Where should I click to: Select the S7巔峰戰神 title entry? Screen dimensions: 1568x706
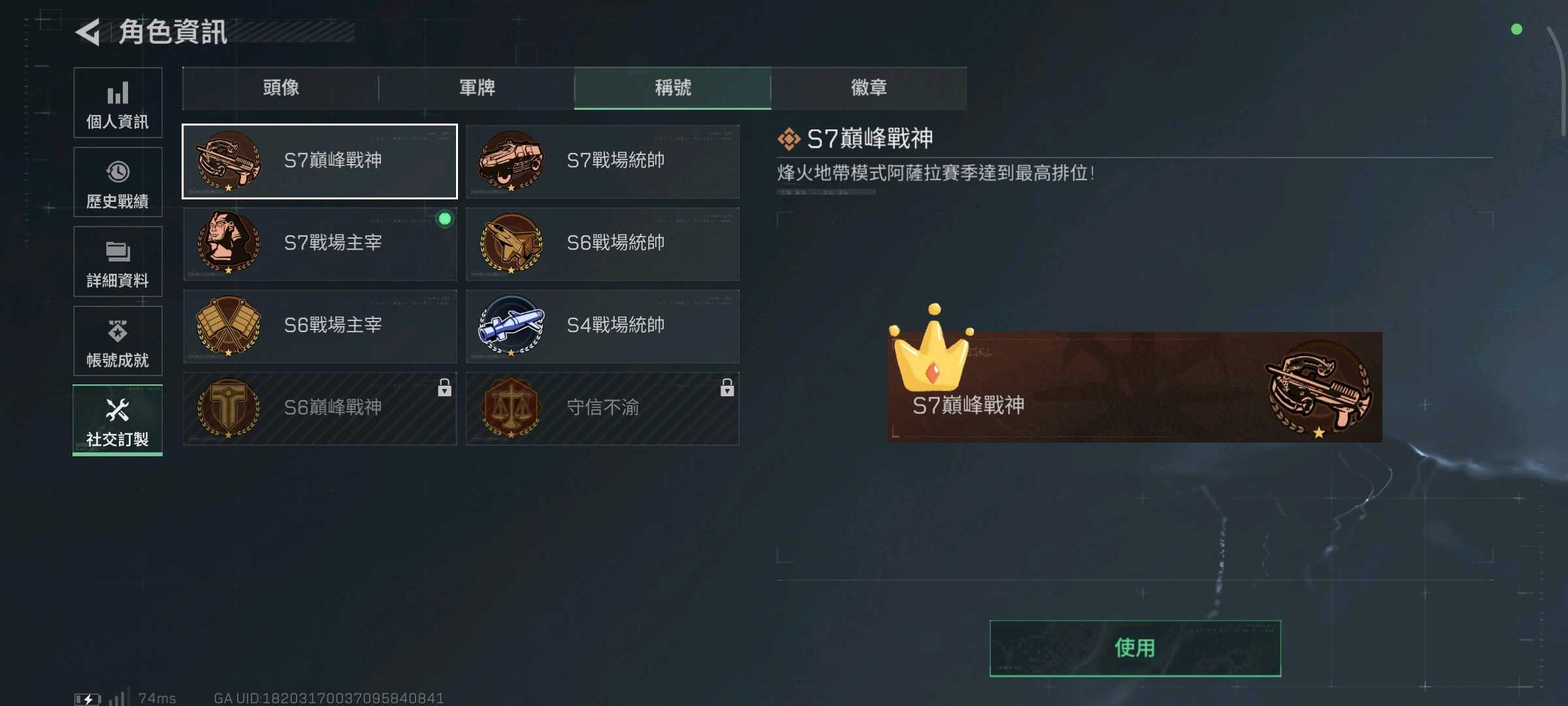[320, 161]
